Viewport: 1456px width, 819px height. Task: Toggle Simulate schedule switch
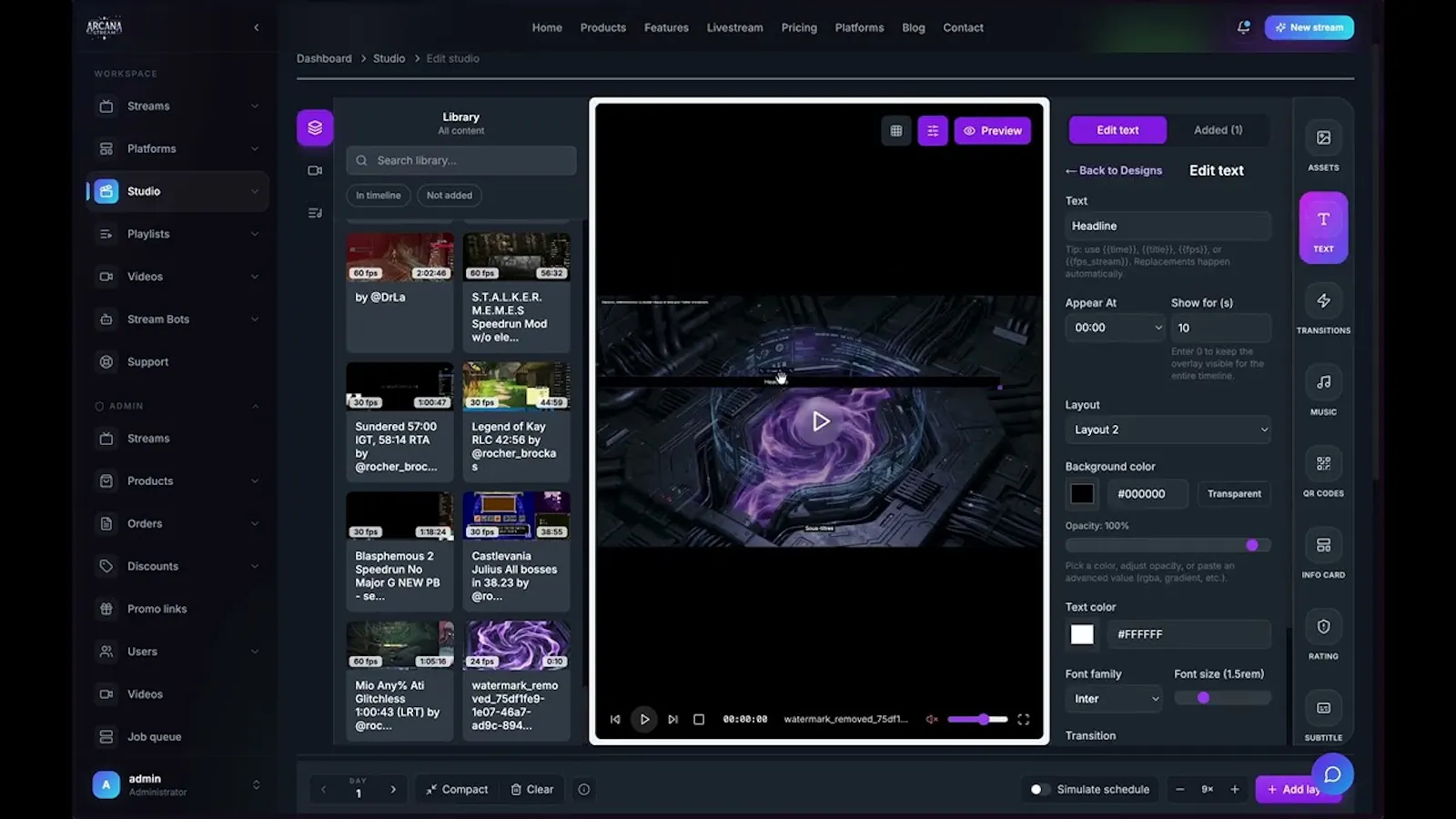click(1039, 789)
